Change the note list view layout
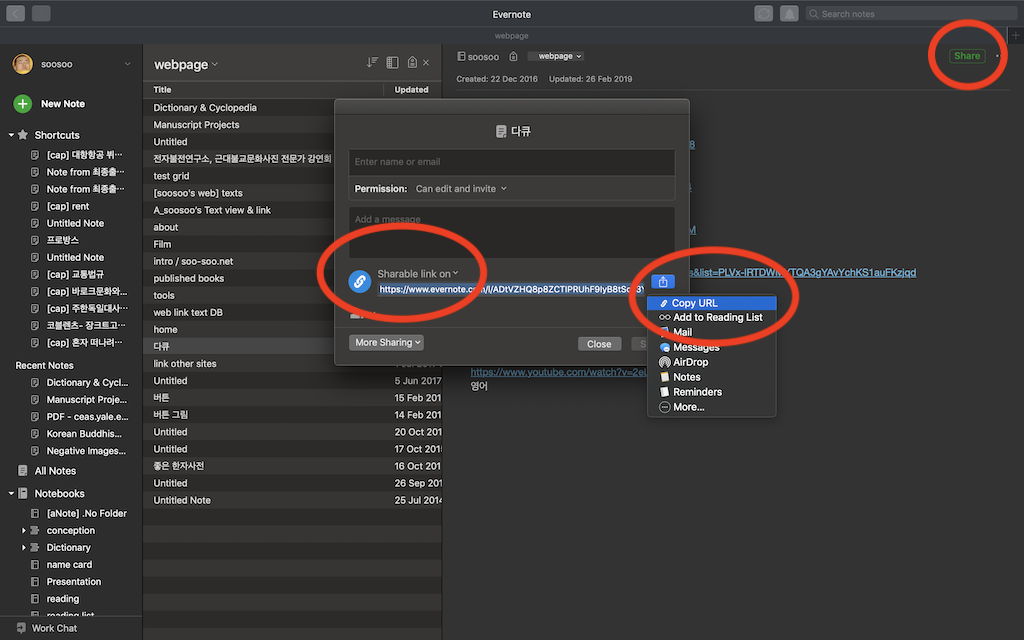The width and height of the screenshot is (1024, 640). pyautogui.click(x=392, y=62)
